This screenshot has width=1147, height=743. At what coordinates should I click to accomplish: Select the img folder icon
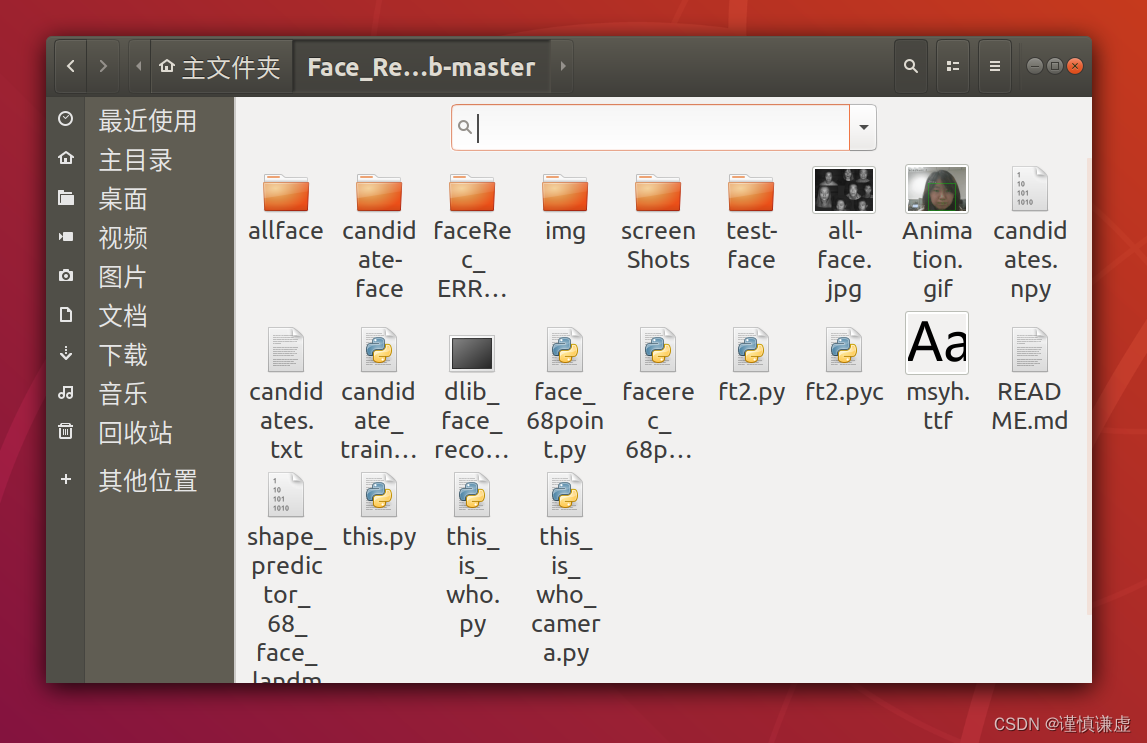[565, 192]
